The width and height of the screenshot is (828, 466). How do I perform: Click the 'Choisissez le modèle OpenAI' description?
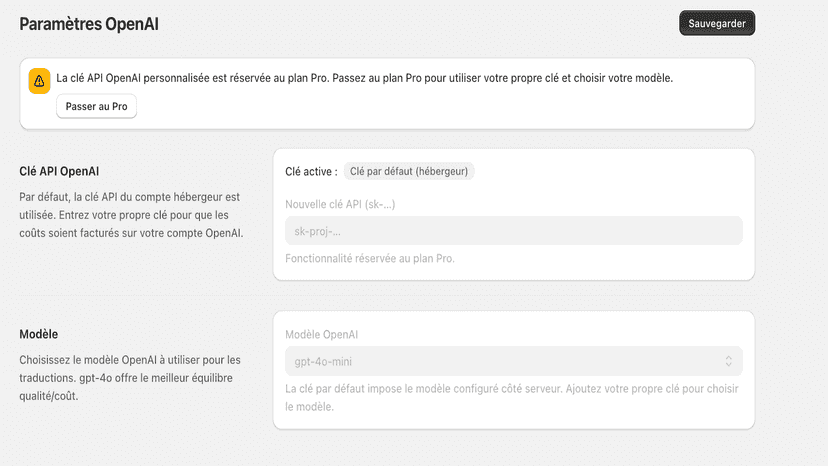tap(130, 378)
